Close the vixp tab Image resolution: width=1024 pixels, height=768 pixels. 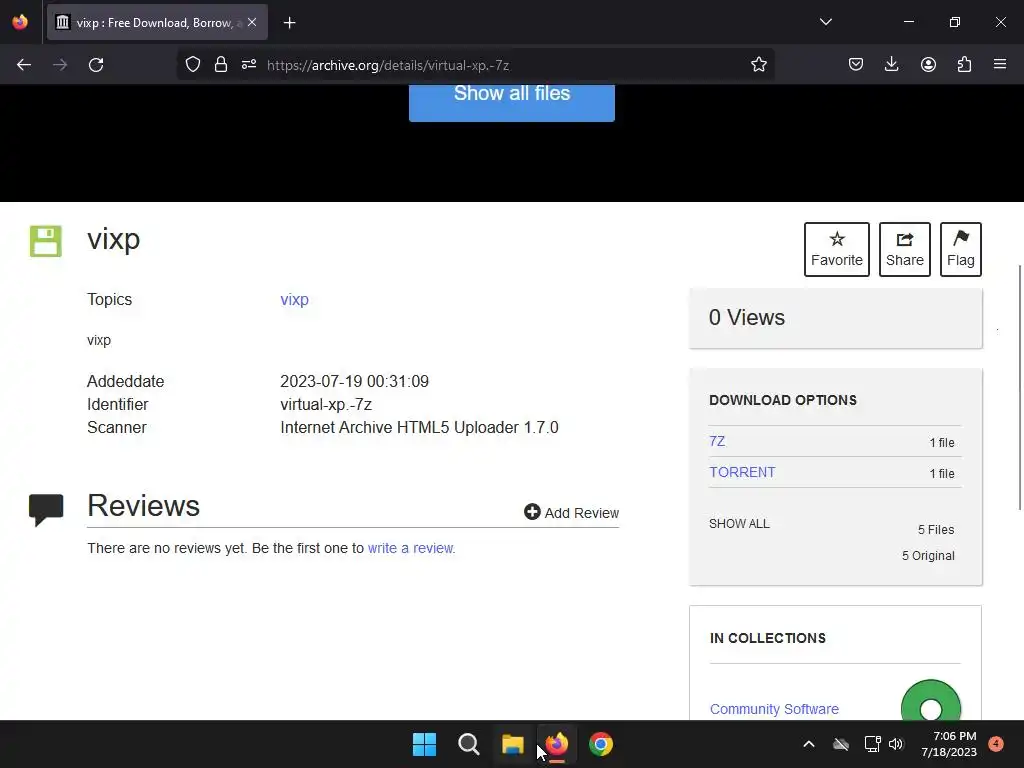point(252,22)
